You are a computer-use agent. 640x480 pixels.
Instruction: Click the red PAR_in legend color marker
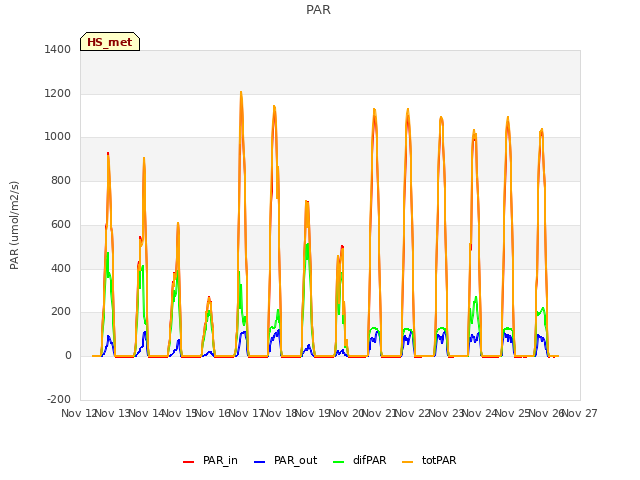click(x=189, y=462)
